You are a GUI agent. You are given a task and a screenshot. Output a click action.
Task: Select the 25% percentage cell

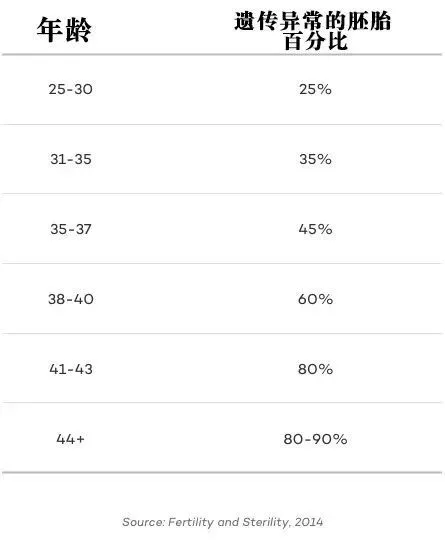tap(315, 90)
